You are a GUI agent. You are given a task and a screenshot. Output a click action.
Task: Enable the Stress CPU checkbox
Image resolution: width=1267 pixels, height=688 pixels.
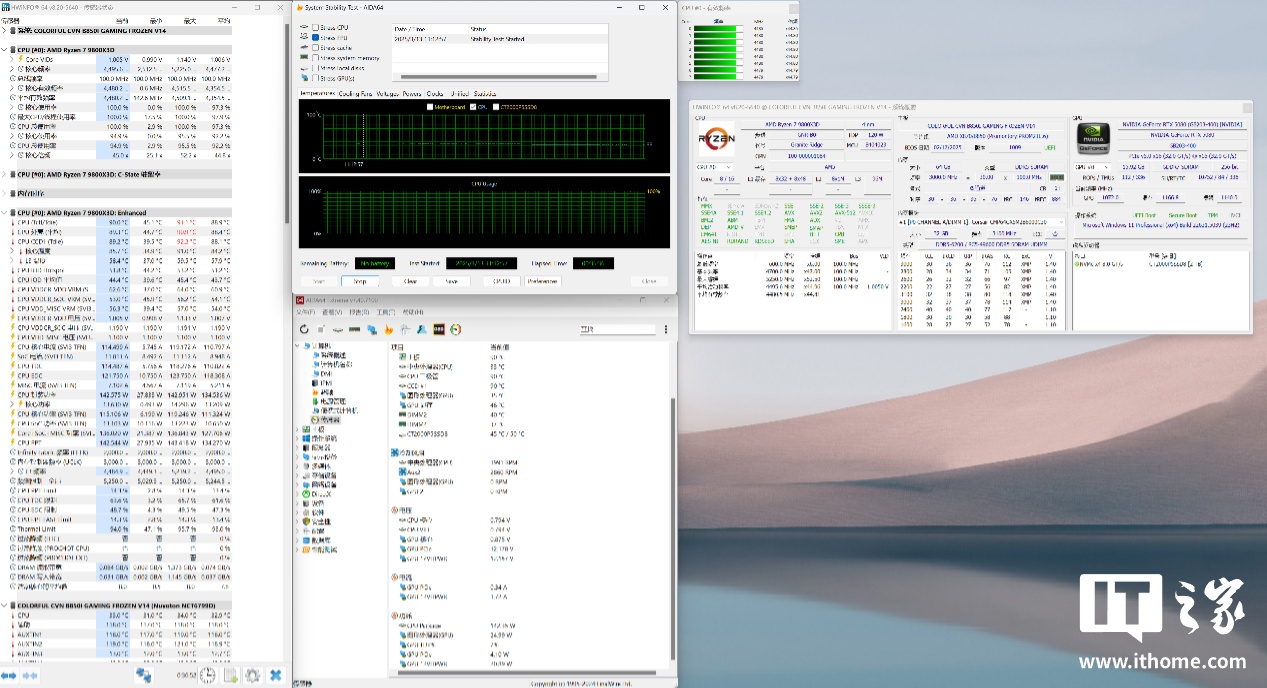point(315,28)
